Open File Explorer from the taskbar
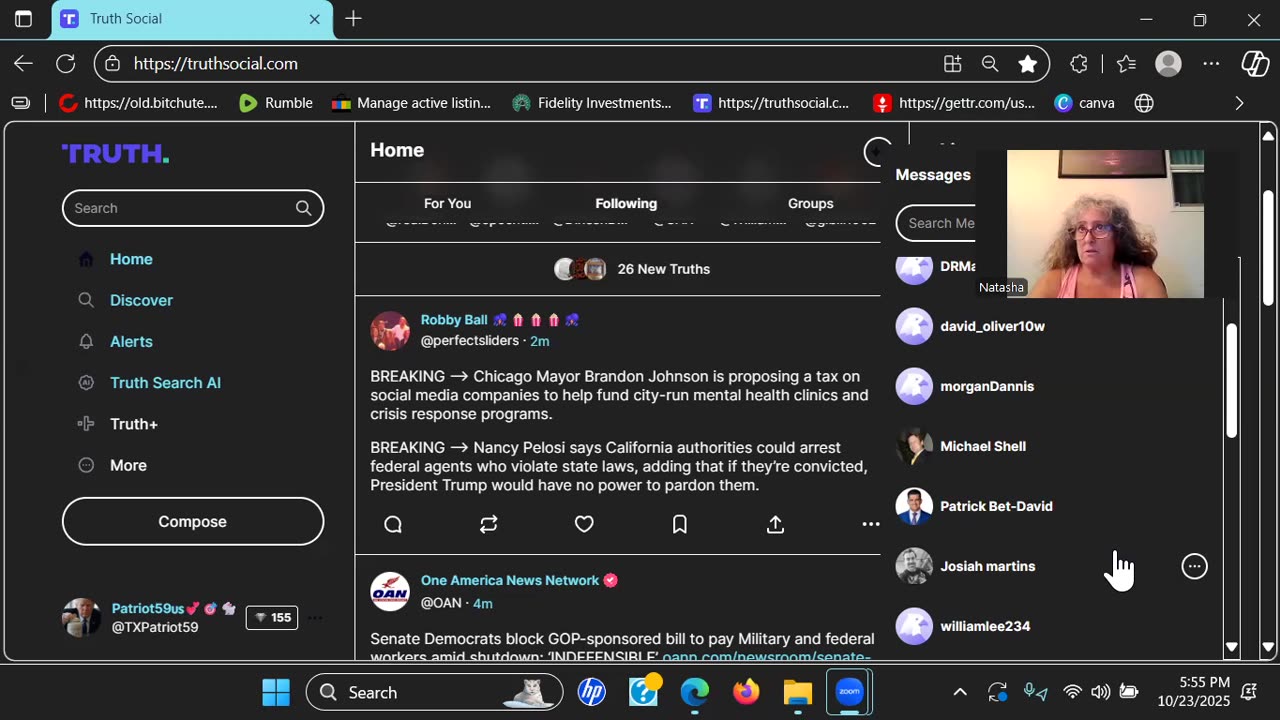Image resolution: width=1280 pixels, height=720 pixels. point(797,692)
